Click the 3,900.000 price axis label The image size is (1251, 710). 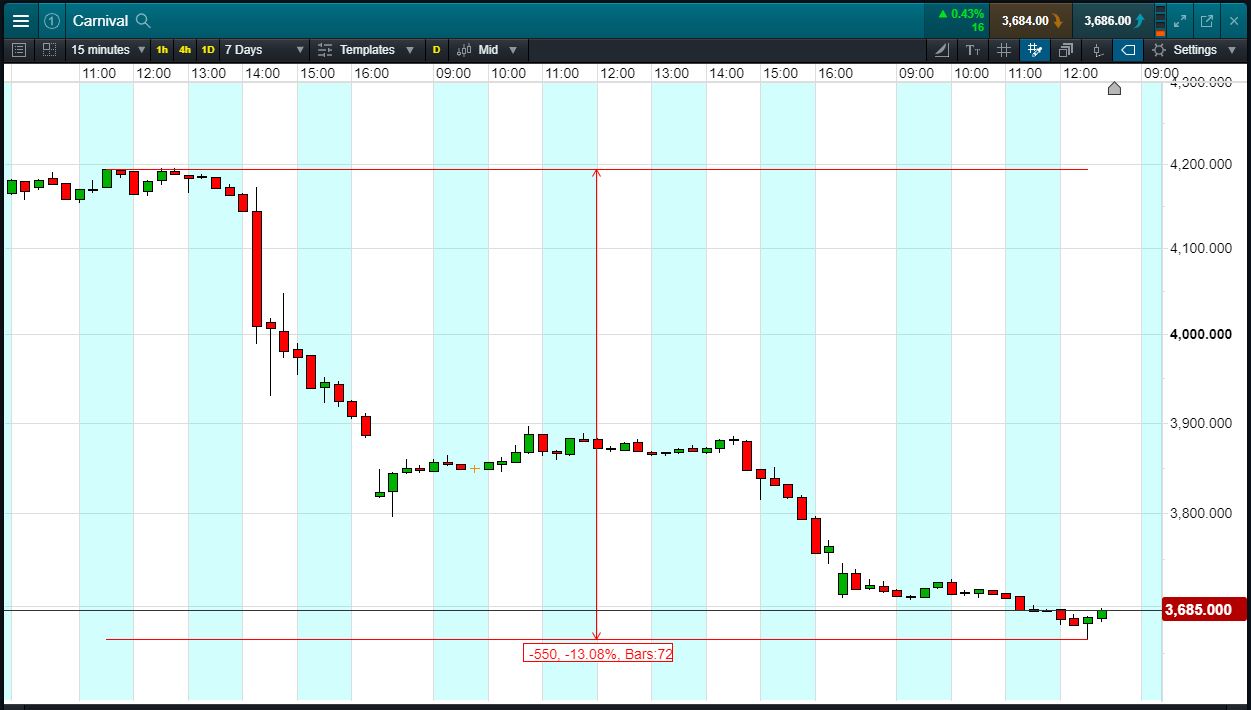click(x=1200, y=423)
